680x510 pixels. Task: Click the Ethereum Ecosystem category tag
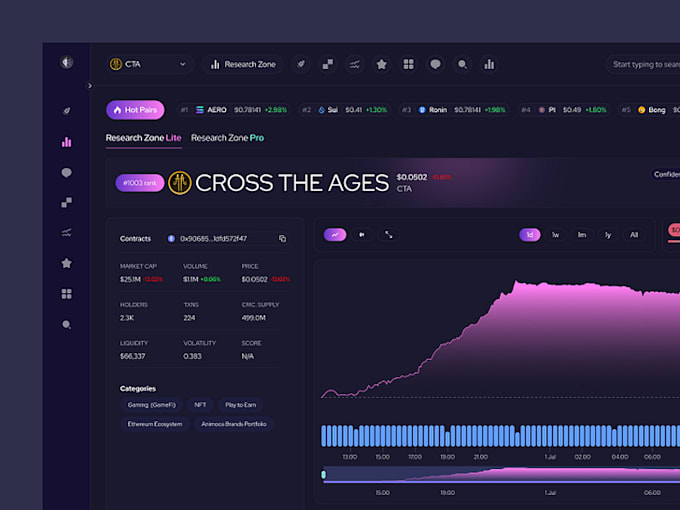[x=155, y=424]
